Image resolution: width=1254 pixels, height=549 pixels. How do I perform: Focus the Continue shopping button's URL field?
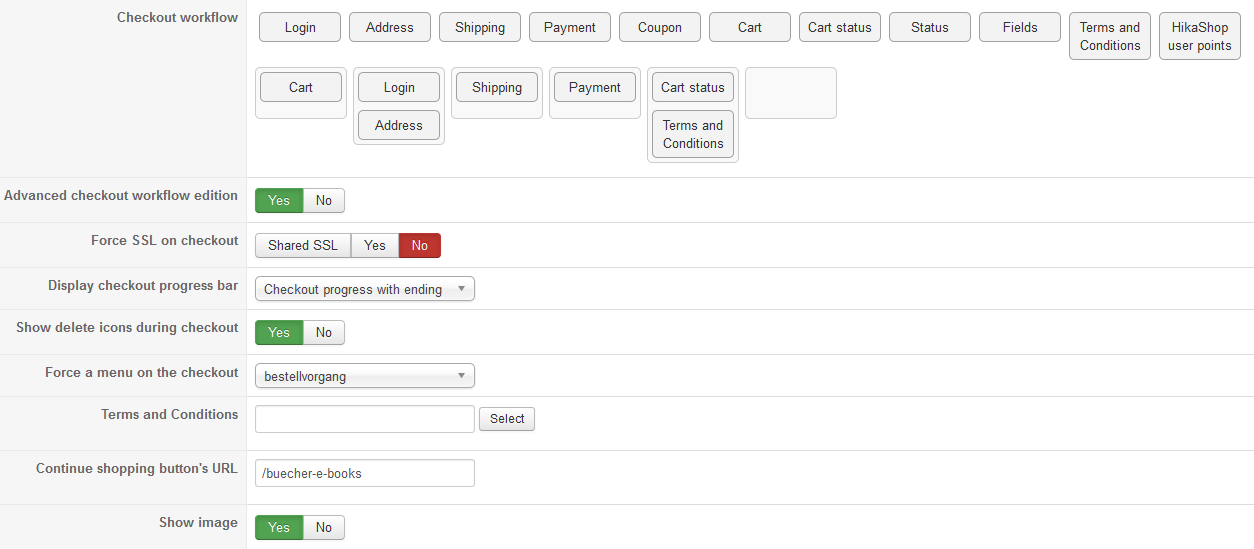click(x=365, y=473)
